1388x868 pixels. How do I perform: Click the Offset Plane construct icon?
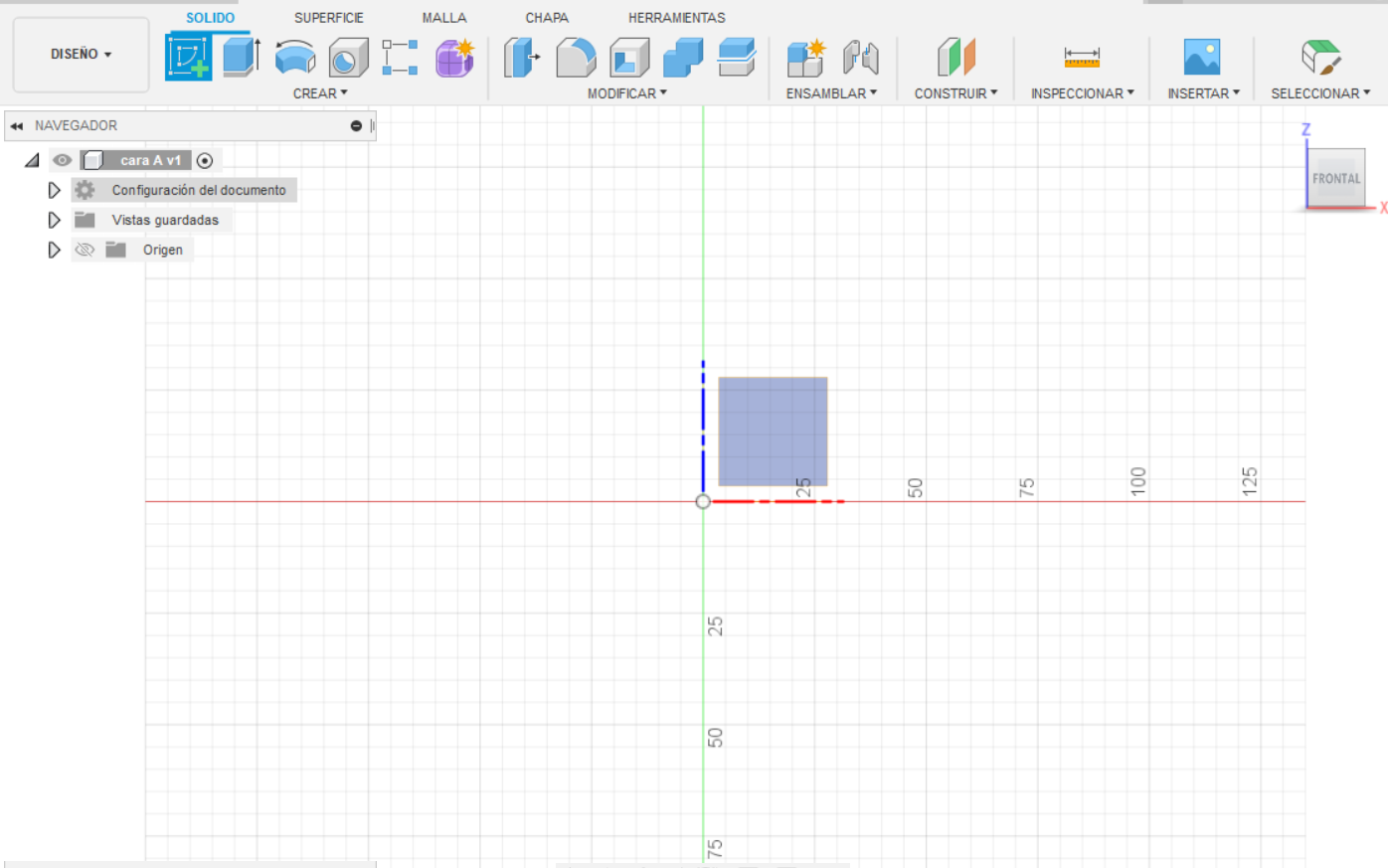coord(956,58)
